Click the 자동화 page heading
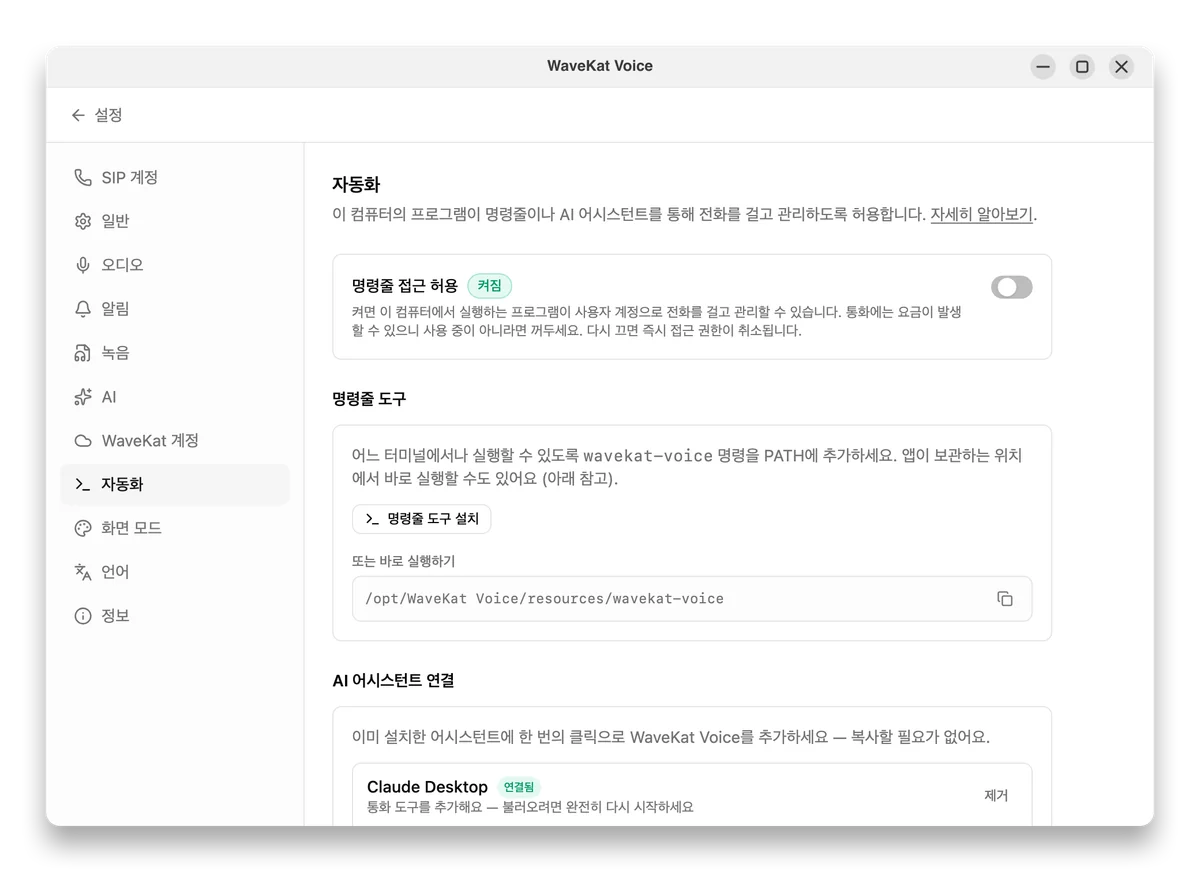Viewport: 1200px width, 872px height. [x=356, y=184]
